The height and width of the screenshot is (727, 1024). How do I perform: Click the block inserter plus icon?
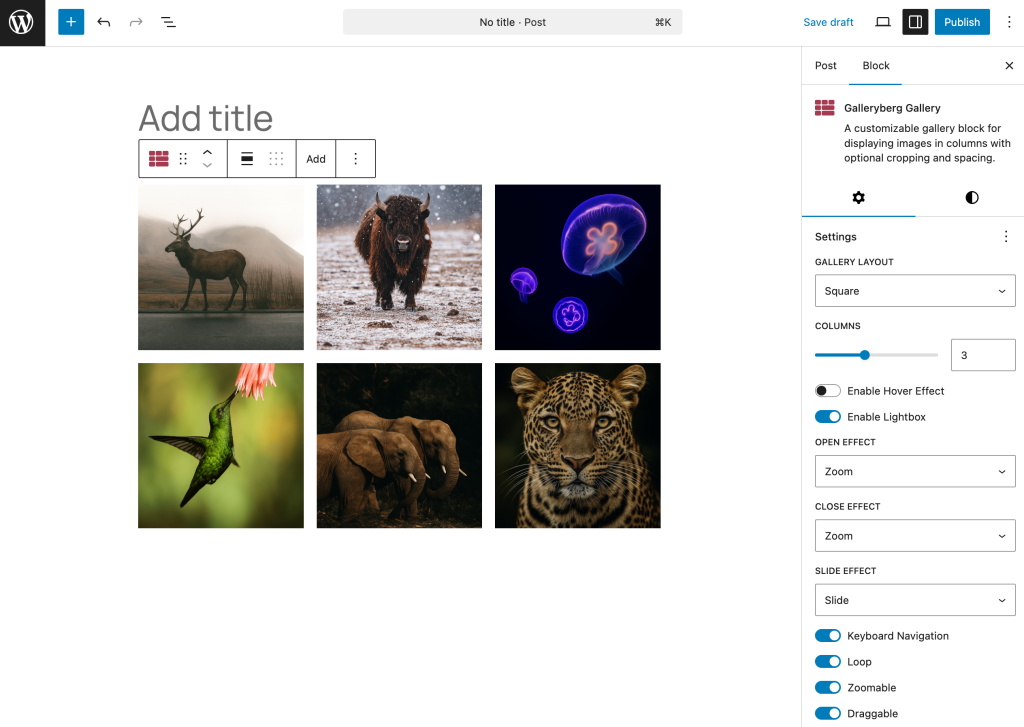tap(71, 22)
